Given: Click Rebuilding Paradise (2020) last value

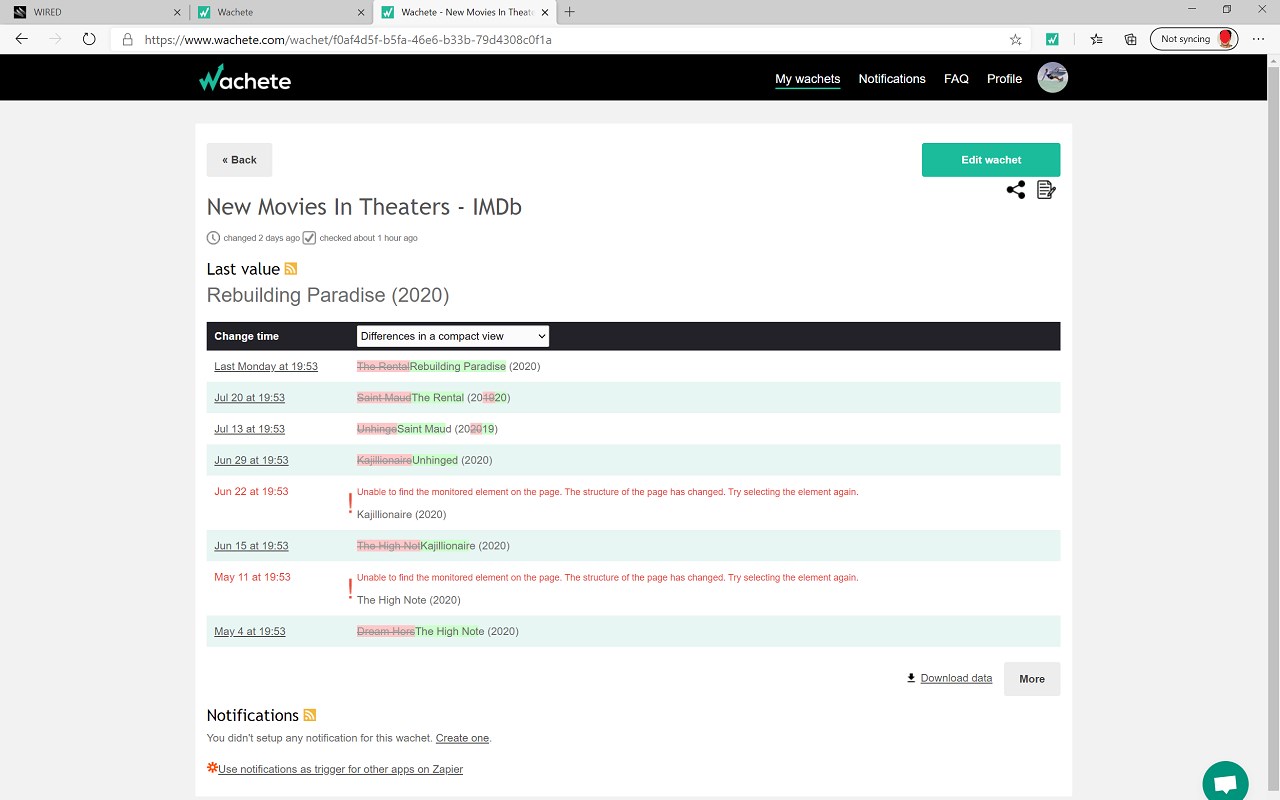Looking at the screenshot, I should (x=328, y=295).
